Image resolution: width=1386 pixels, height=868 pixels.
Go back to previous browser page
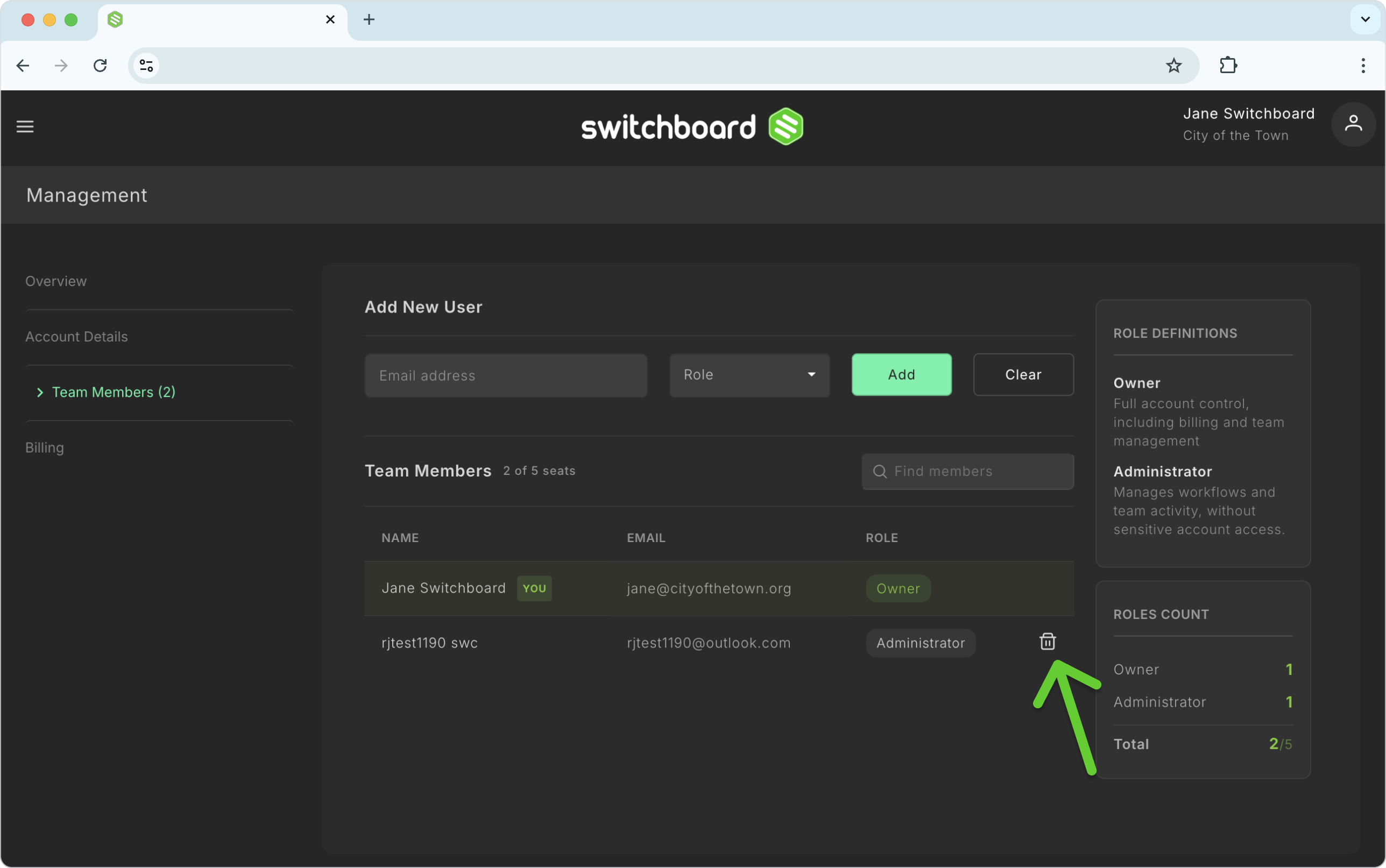(23, 66)
